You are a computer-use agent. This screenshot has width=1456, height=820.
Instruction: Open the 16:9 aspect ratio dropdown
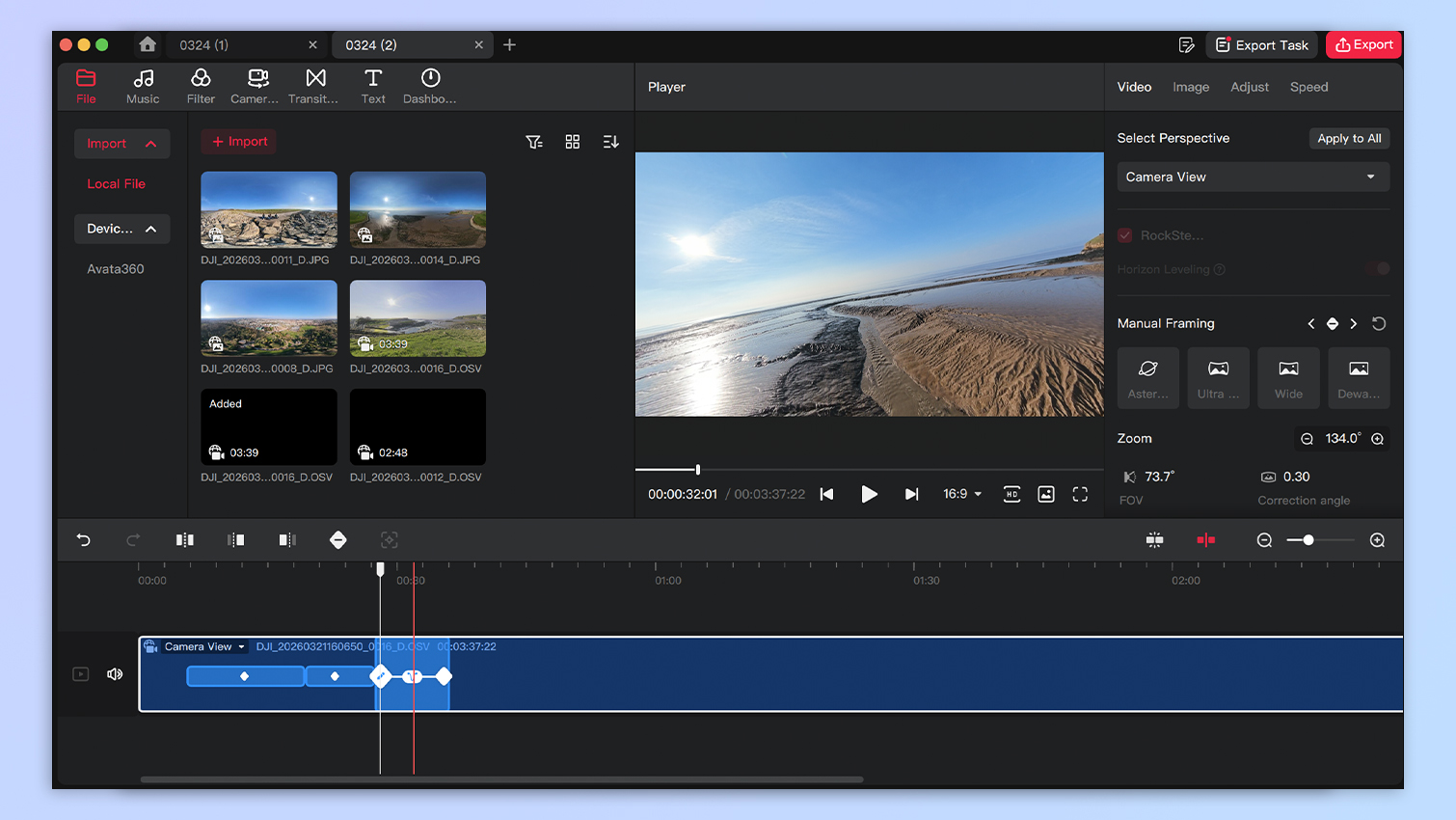[961, 493]
